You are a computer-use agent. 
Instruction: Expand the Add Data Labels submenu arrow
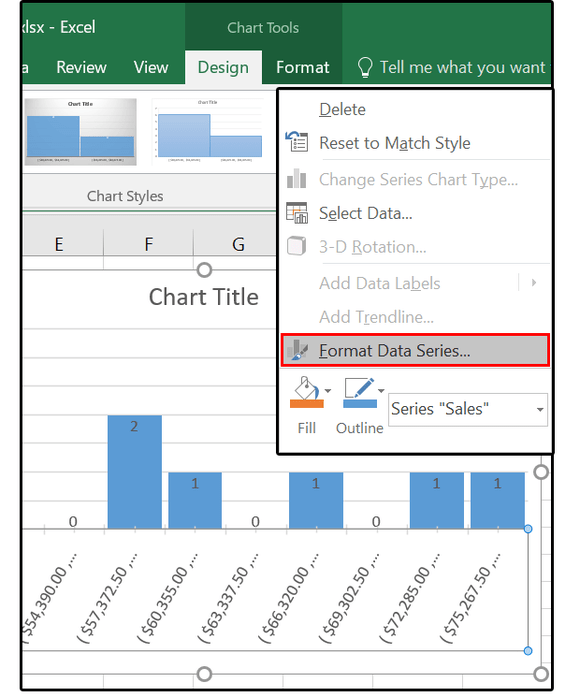tap(534, 283)
